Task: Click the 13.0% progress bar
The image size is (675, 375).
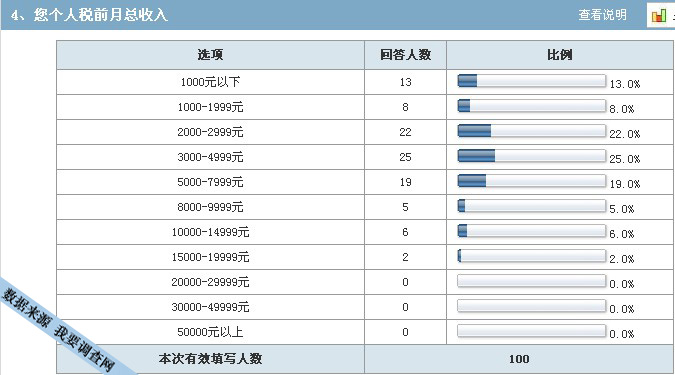Action: 532,81
